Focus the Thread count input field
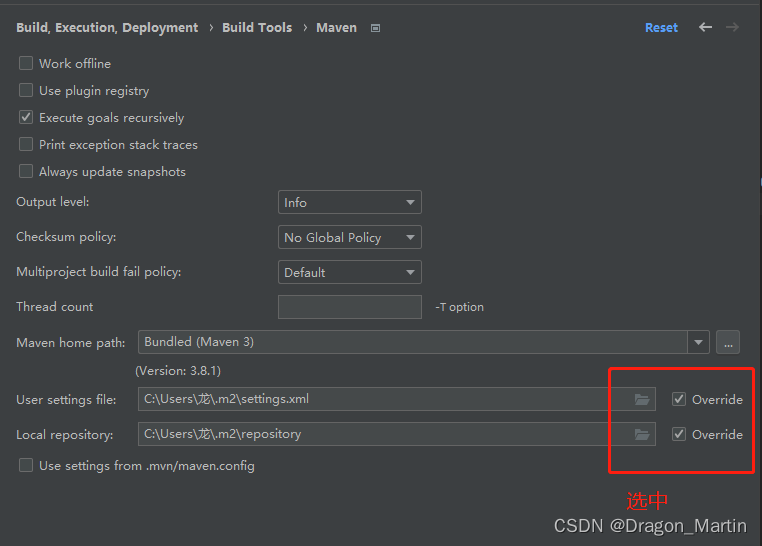The image size is (762, 546). (x=349, y=307)
